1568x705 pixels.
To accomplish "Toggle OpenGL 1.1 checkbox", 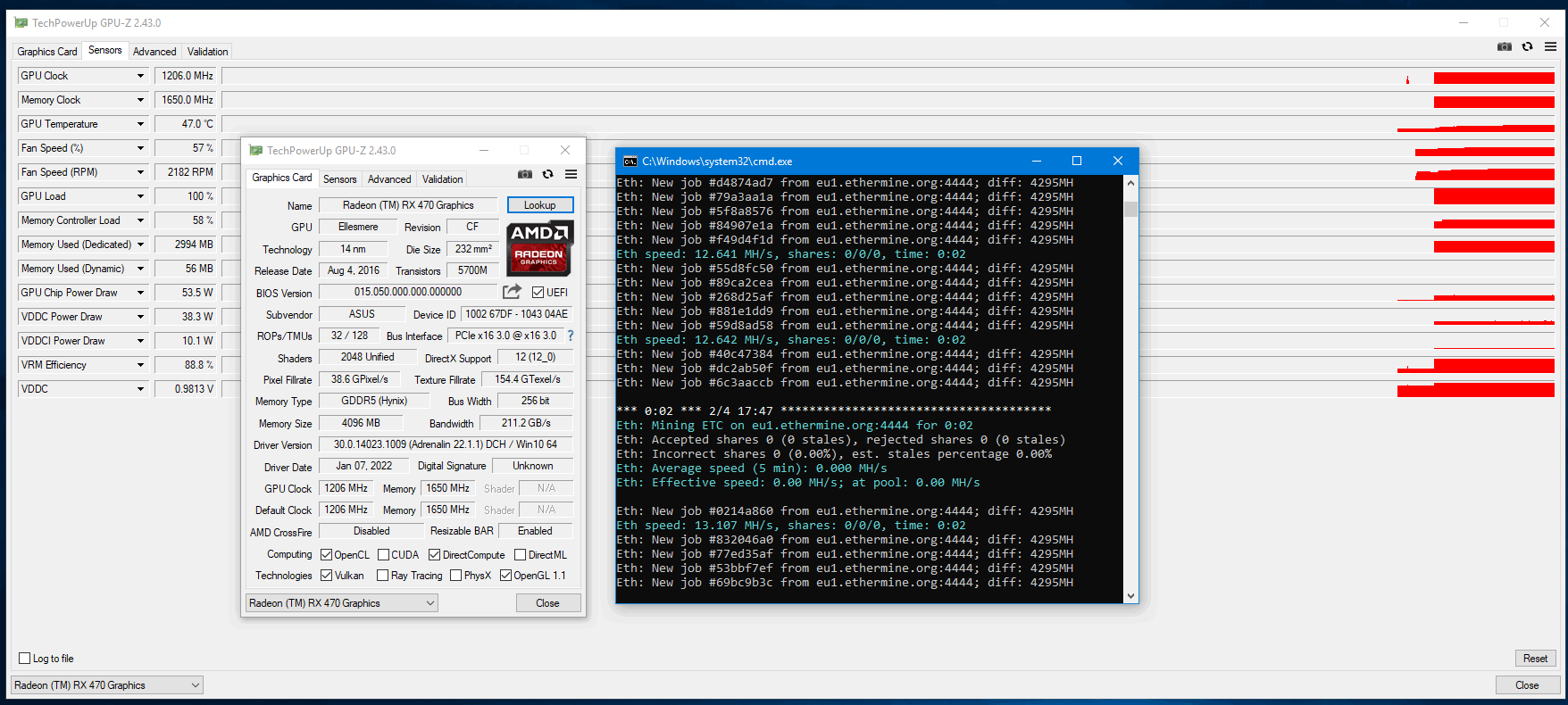I will 505,576.
